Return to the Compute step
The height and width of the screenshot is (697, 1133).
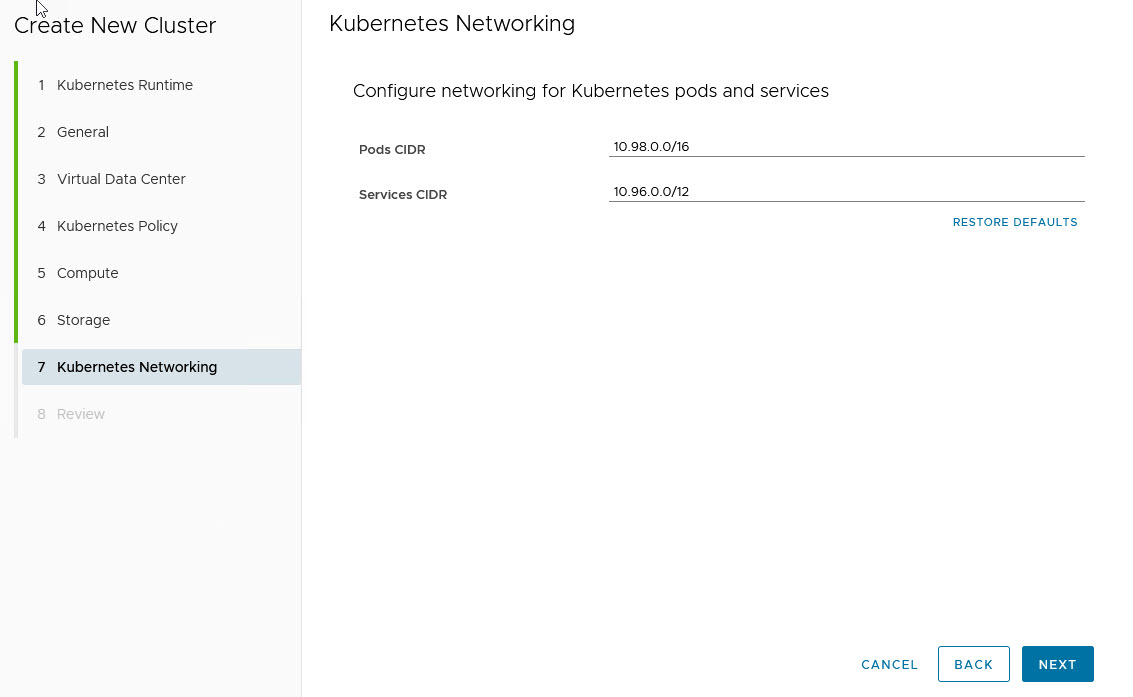(x=87, y=273)
